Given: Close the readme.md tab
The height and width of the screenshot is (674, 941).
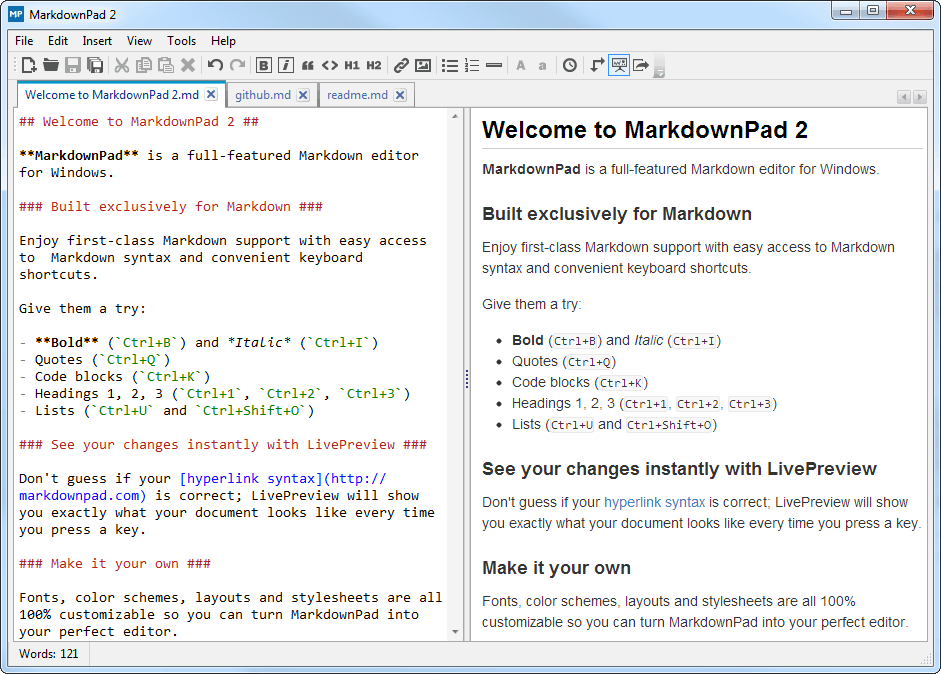Looking at the screenshot, I should (x=401, y=94).
